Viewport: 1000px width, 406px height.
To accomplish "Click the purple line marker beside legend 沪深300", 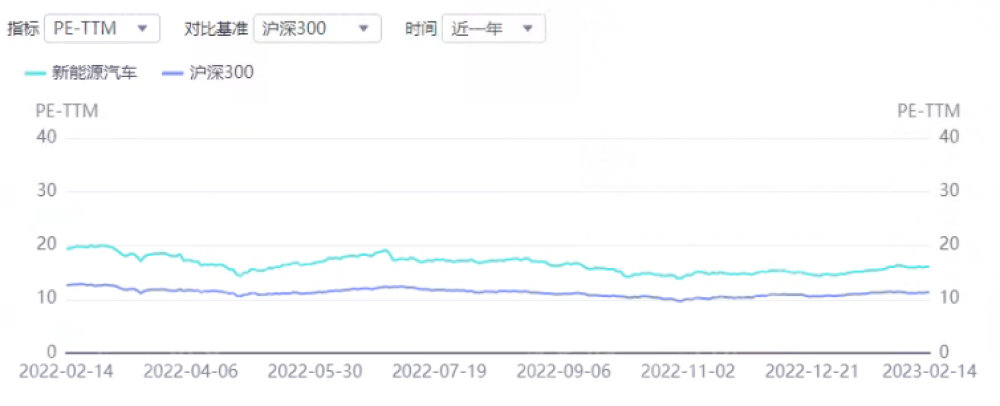I will click(173, 72).
